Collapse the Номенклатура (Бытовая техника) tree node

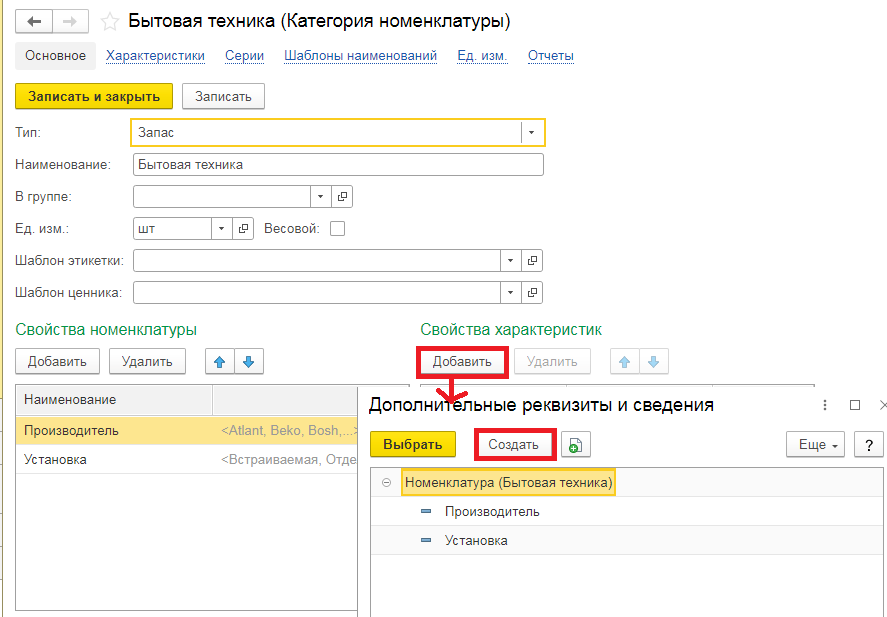386,483
